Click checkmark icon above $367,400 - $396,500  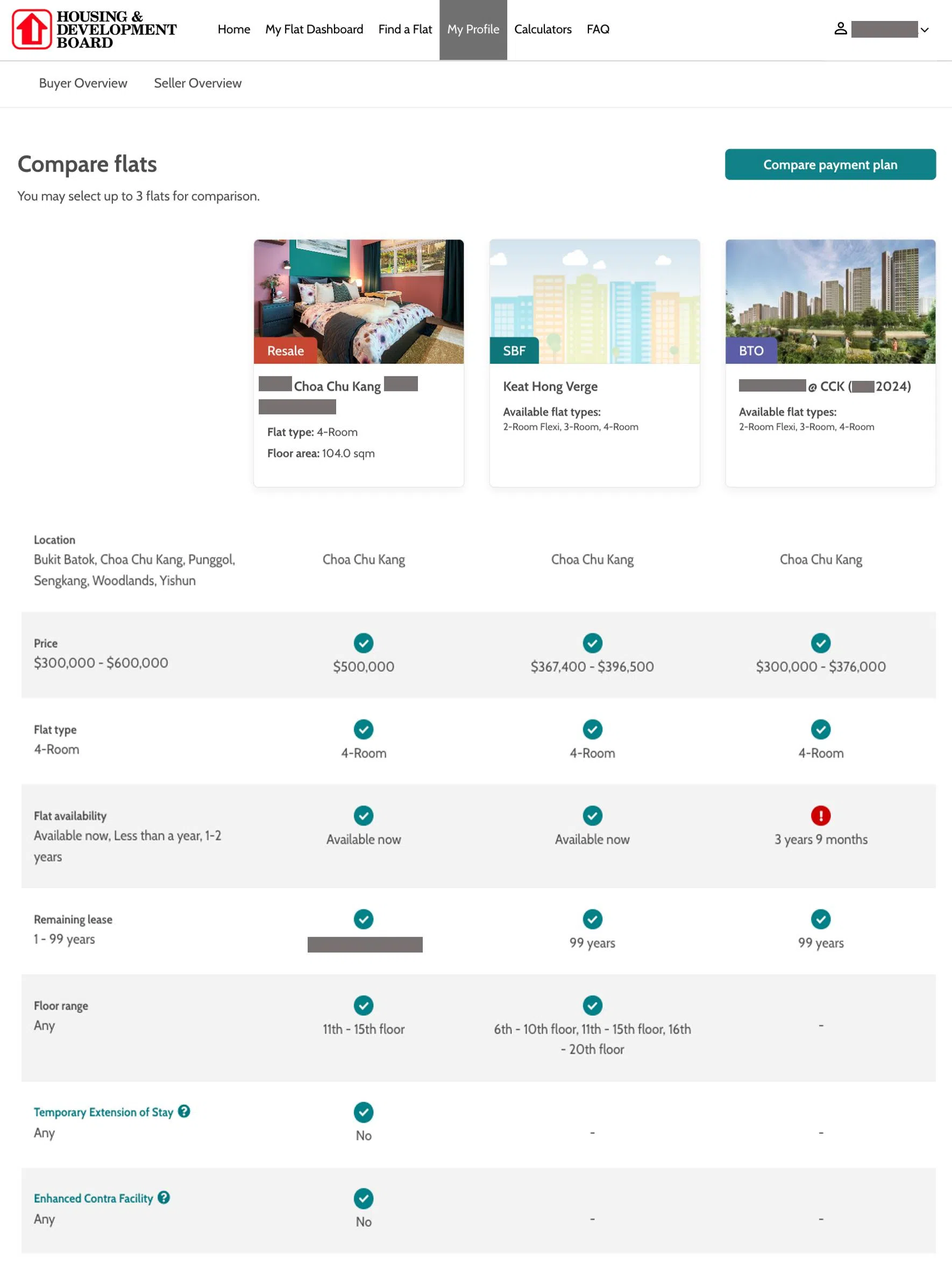(592, 643)
